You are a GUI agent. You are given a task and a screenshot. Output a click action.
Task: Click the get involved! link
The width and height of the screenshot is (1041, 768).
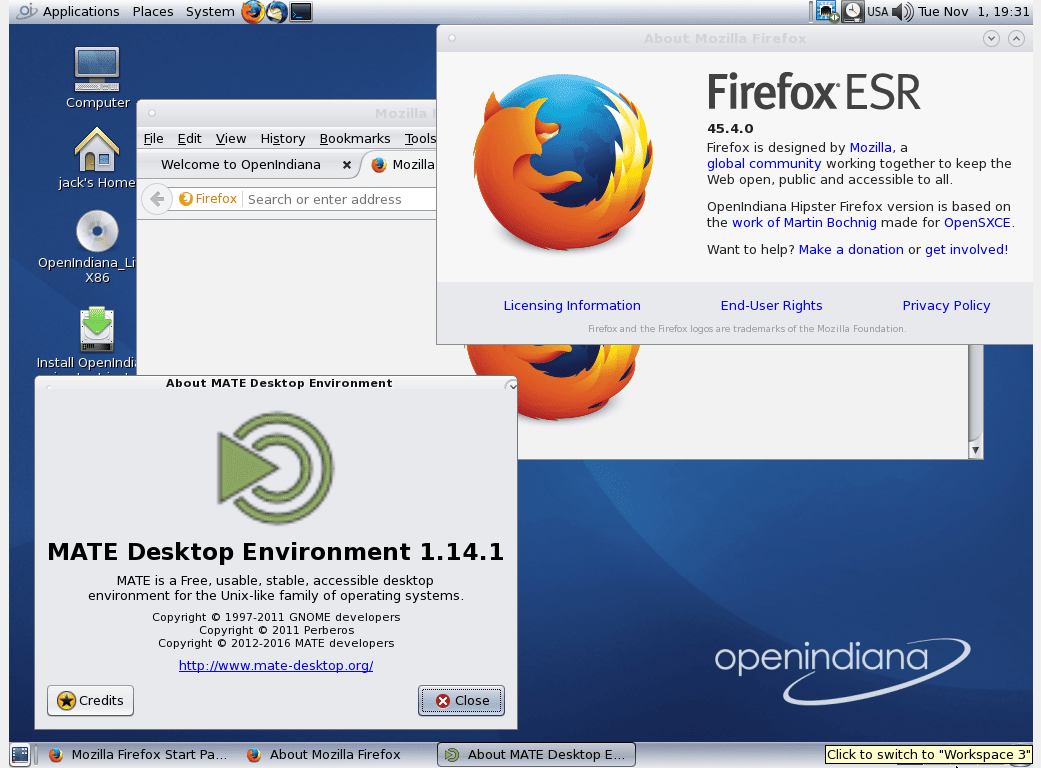[966, 250]
